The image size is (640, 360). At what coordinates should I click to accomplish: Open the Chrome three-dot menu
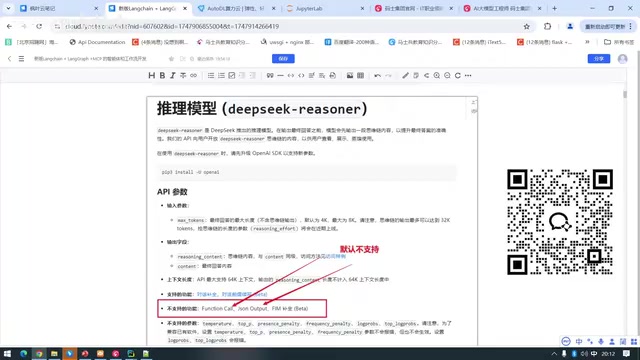[631, 26]
